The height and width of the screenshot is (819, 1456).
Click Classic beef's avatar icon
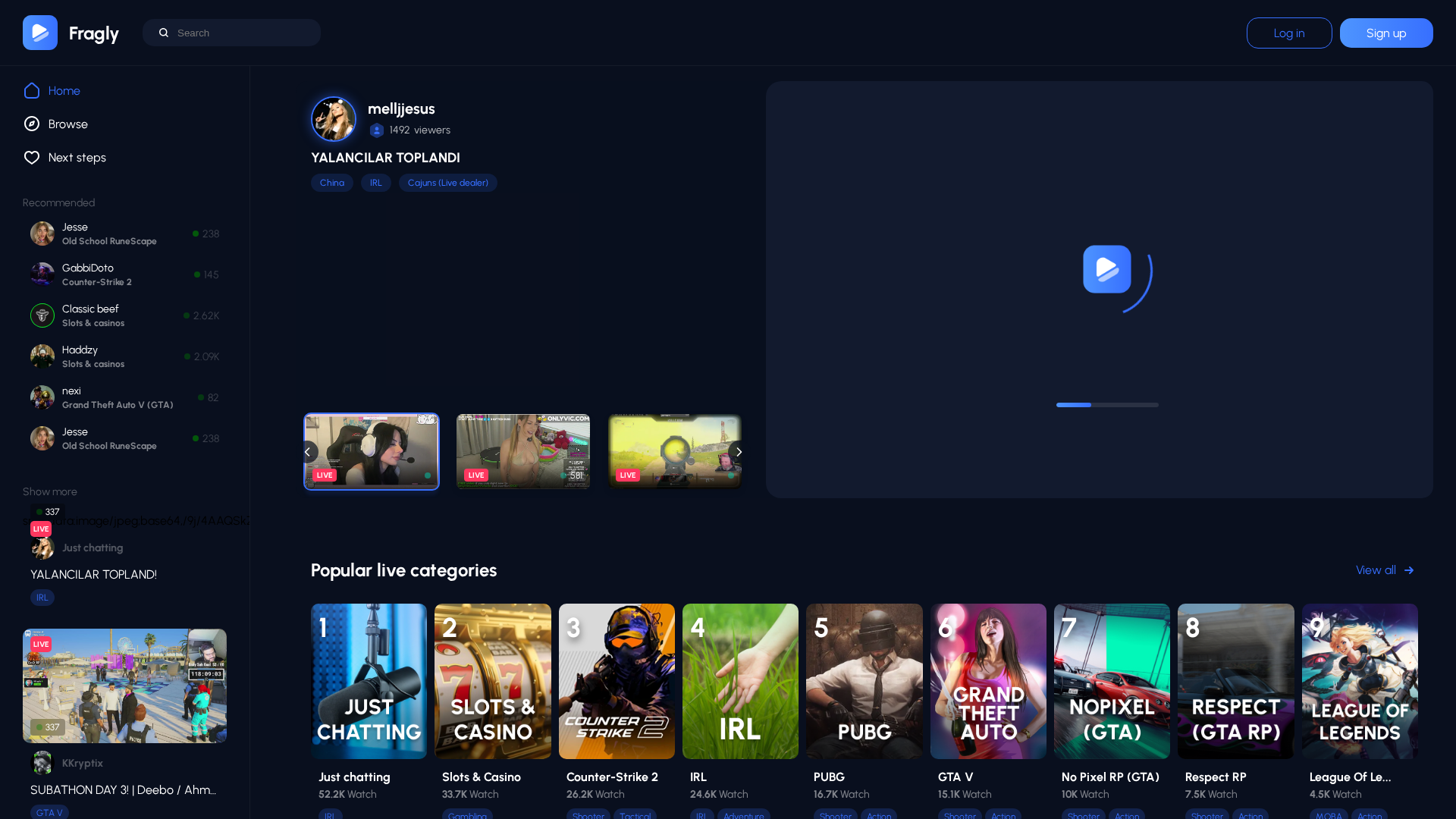click(x=42, y=315)
